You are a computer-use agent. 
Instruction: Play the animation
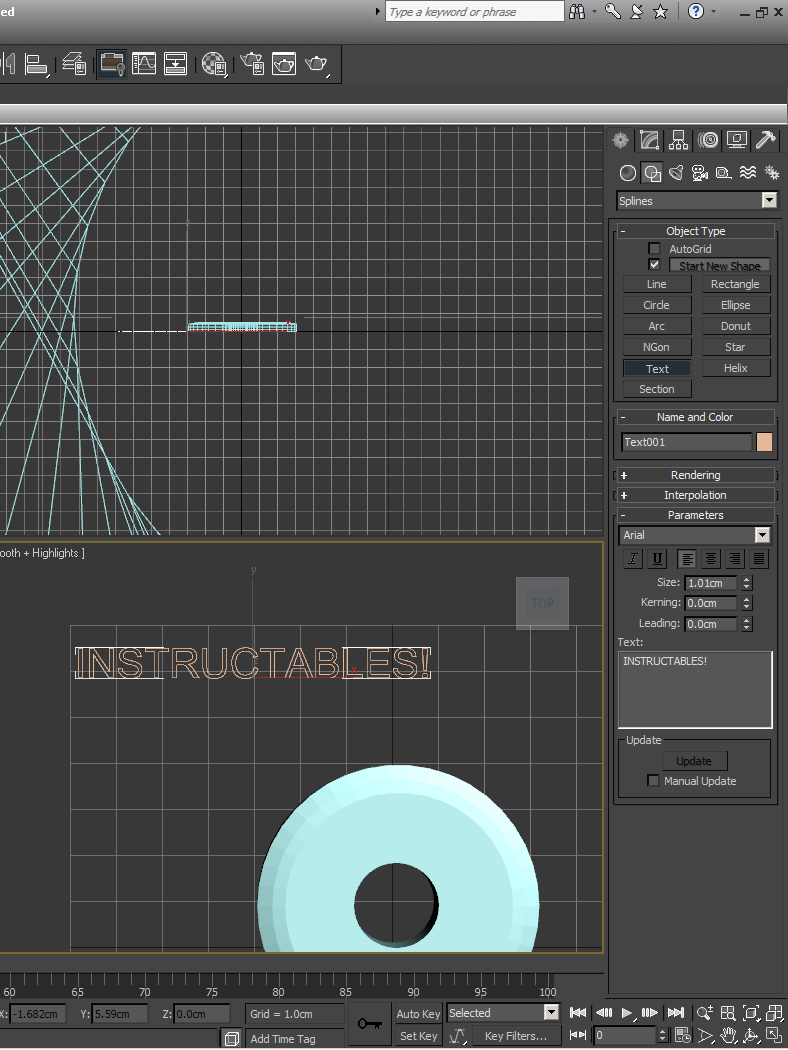[627, 1013]
